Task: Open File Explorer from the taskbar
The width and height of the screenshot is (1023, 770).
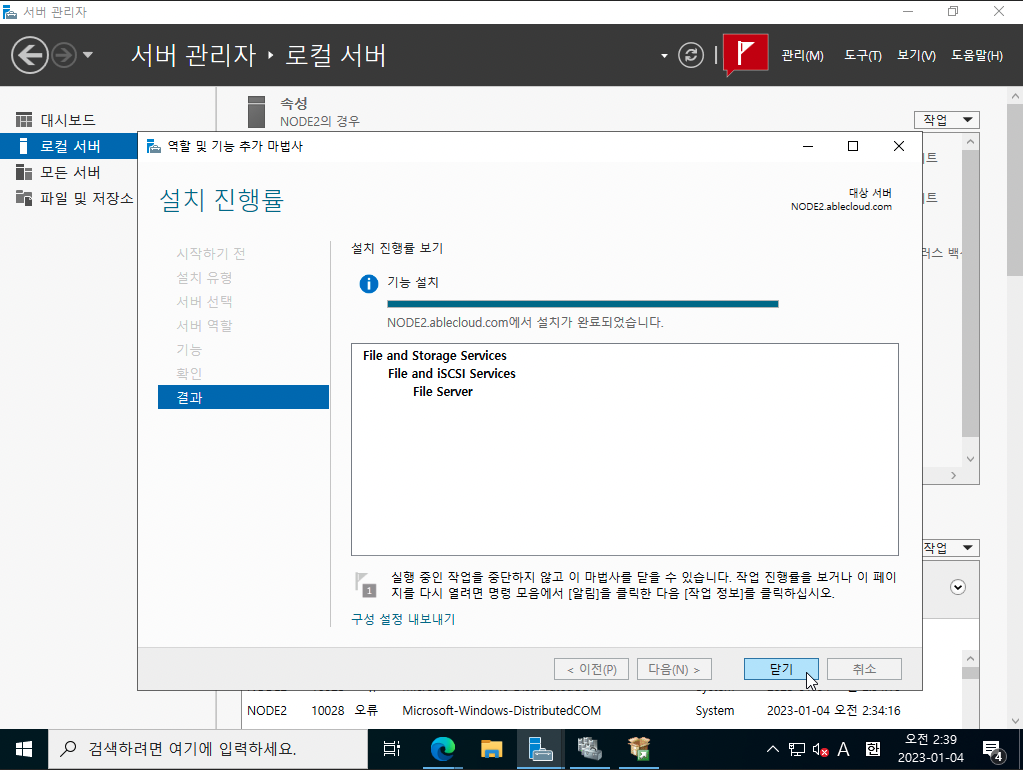Action: pyautogui.click(x=491, y=749)
